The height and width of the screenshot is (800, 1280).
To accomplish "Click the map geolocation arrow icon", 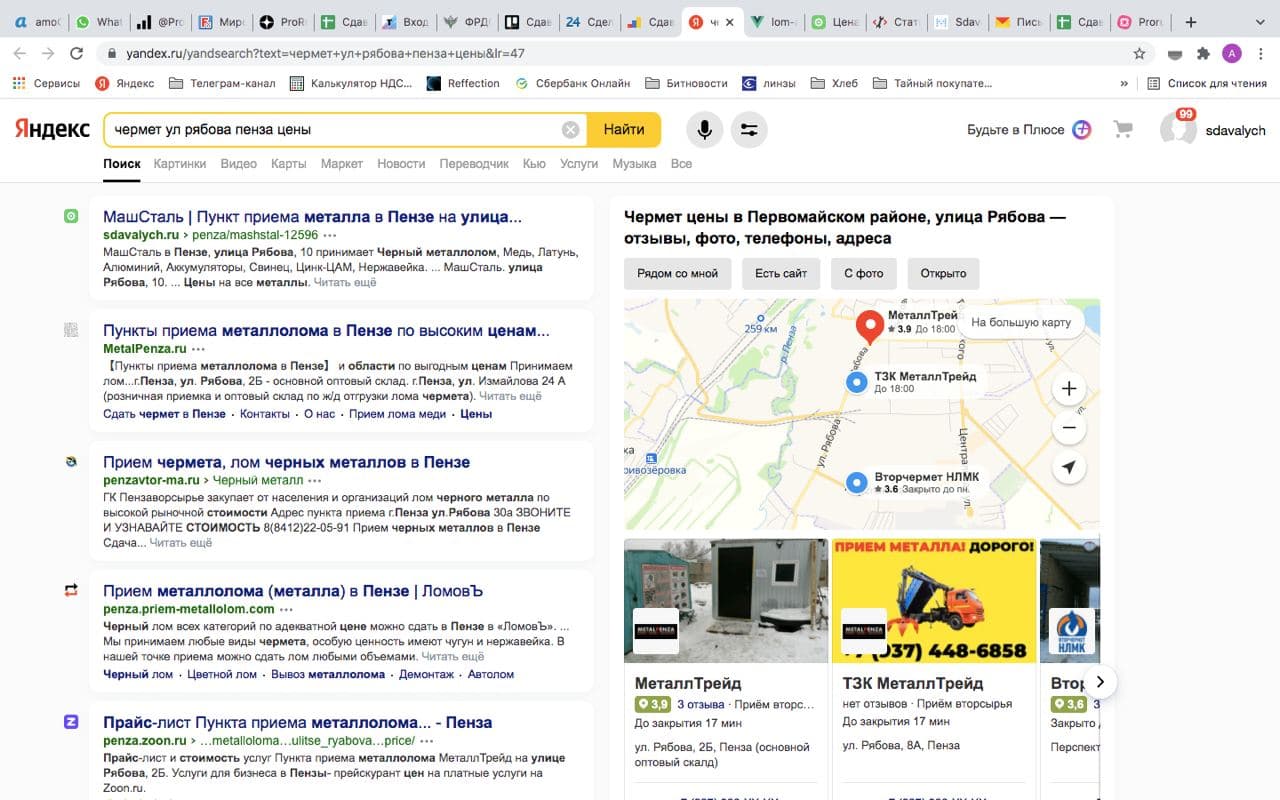I will click(1069, 468).
